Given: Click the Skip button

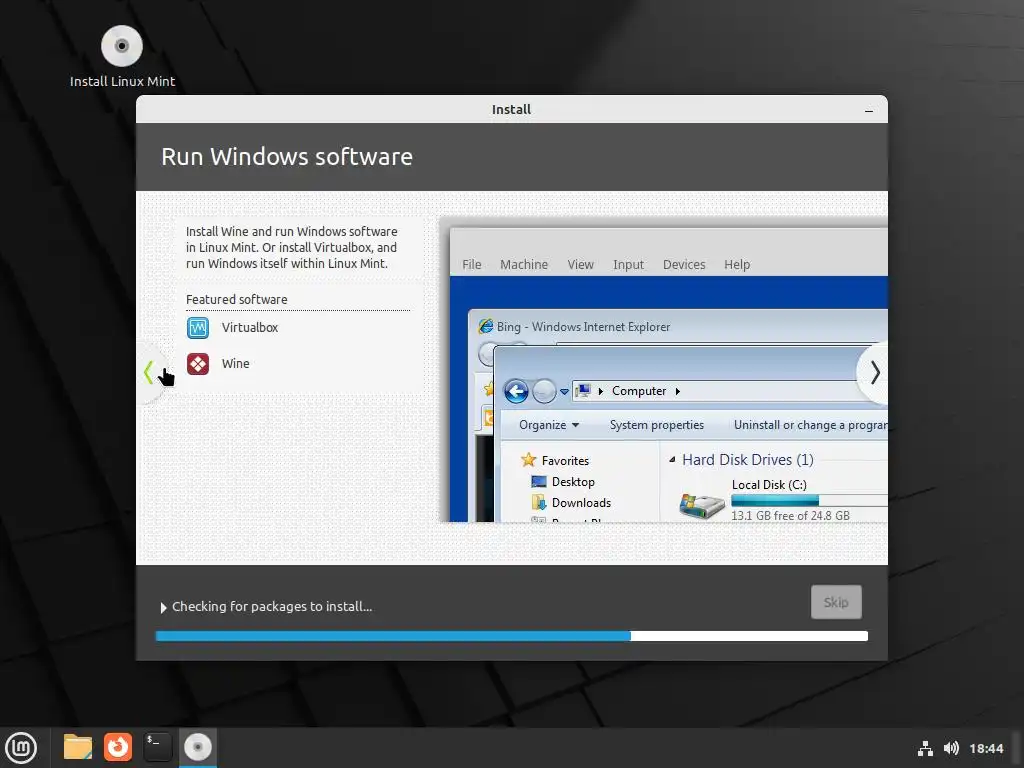Looking at the screenshot, I should click(836, 602).
